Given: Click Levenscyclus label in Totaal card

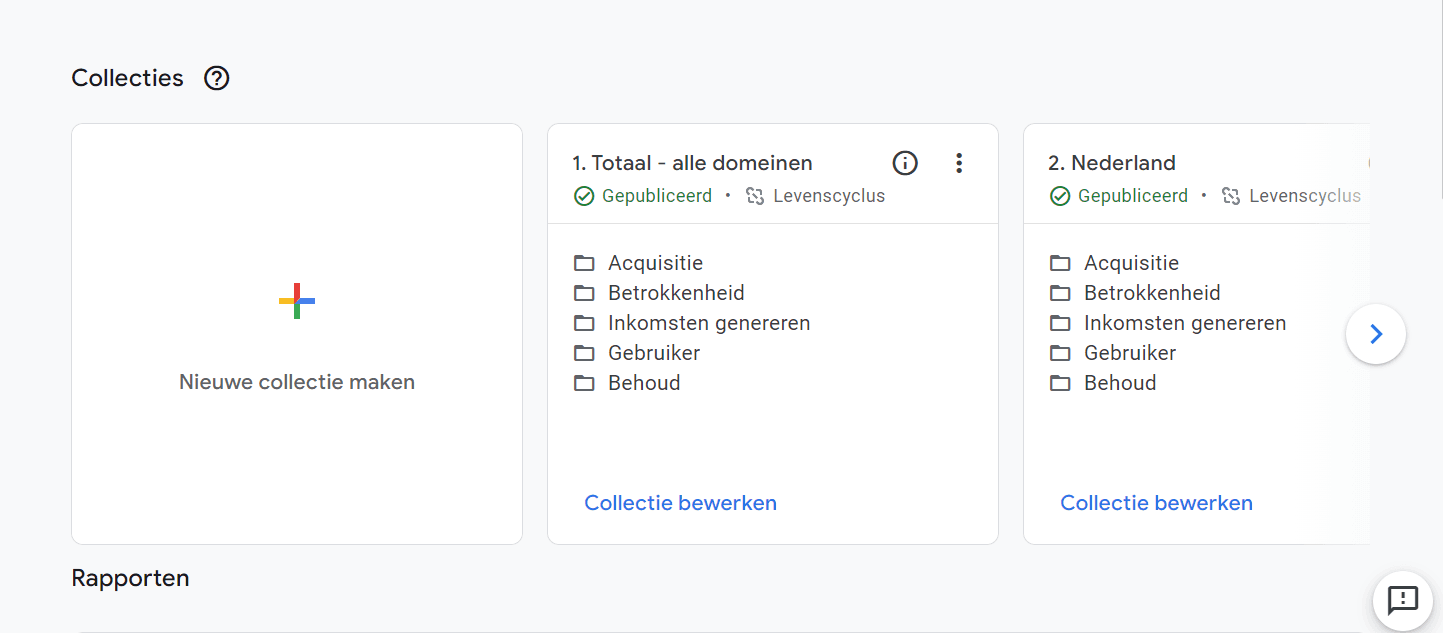Looking at the screenshot, I should tap(829, 196).
